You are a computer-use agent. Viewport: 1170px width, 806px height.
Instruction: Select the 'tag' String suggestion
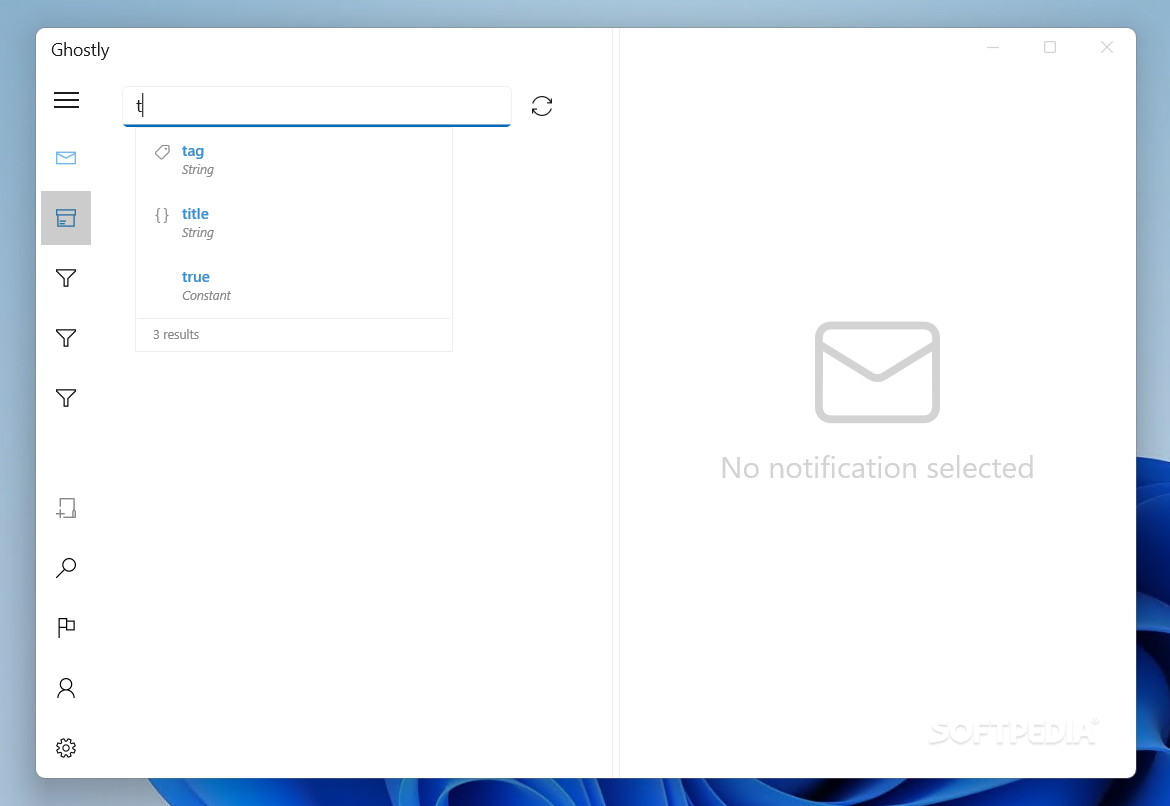click(x=294, y=160)
